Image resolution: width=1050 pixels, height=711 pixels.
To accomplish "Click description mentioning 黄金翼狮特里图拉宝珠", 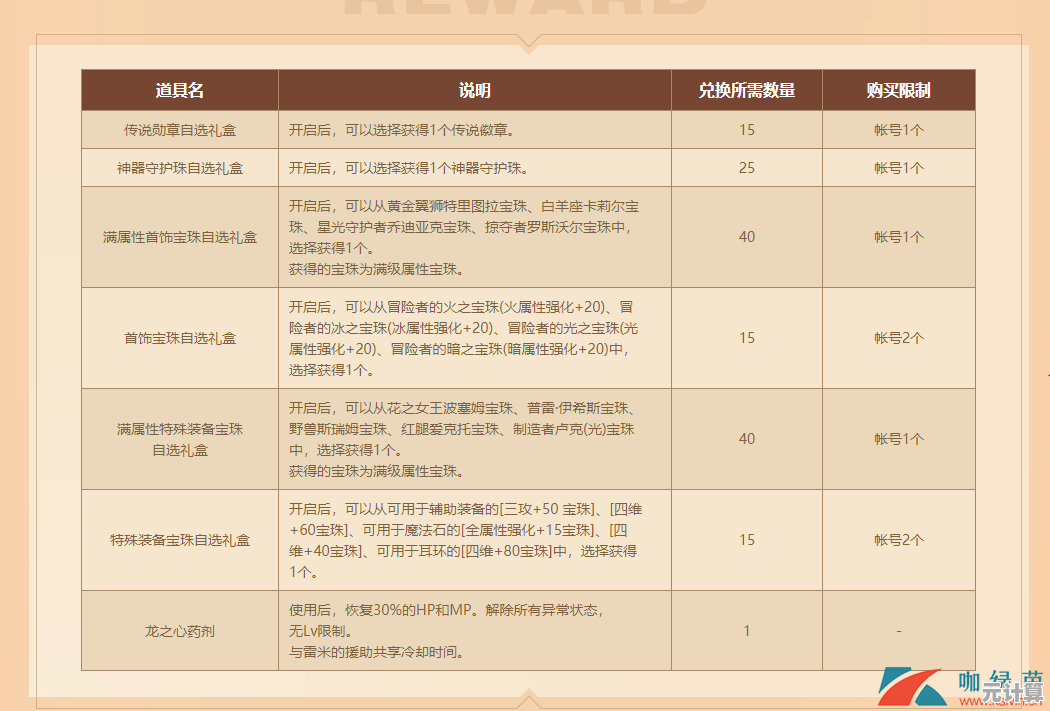I will pyautogui.click(x=464, y=238).
